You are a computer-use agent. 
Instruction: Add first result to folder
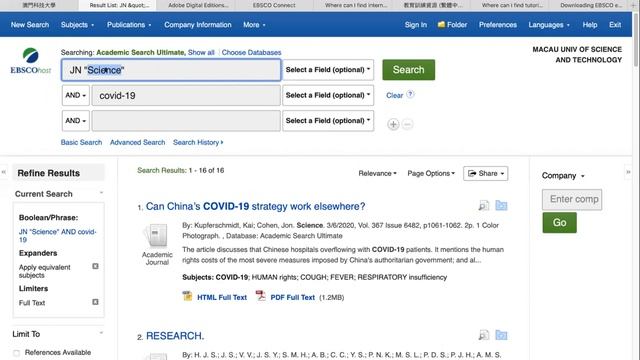tap(501, 205)
